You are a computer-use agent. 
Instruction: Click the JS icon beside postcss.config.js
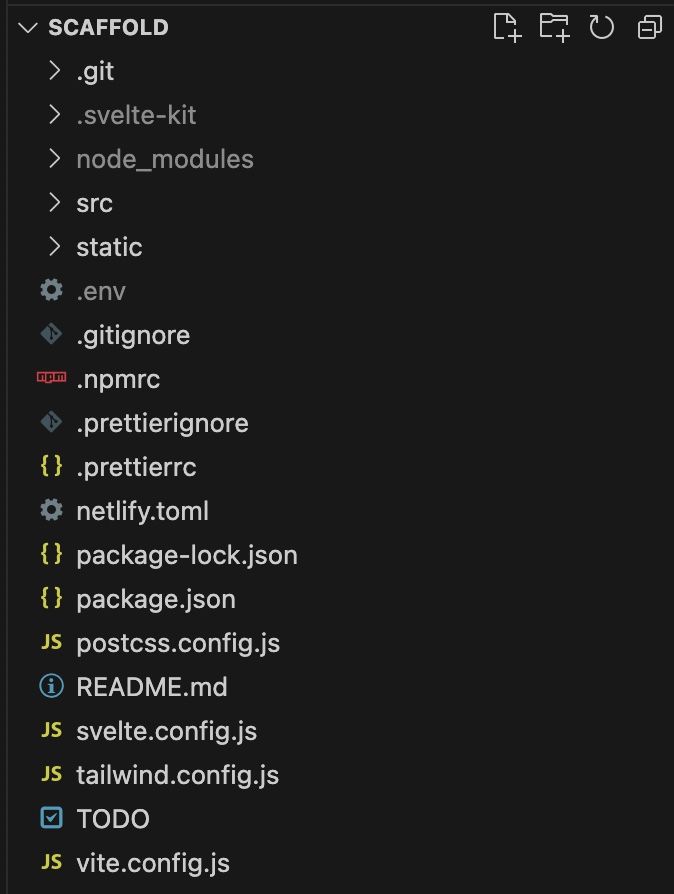pyautogui.click(x=51, y=642)
